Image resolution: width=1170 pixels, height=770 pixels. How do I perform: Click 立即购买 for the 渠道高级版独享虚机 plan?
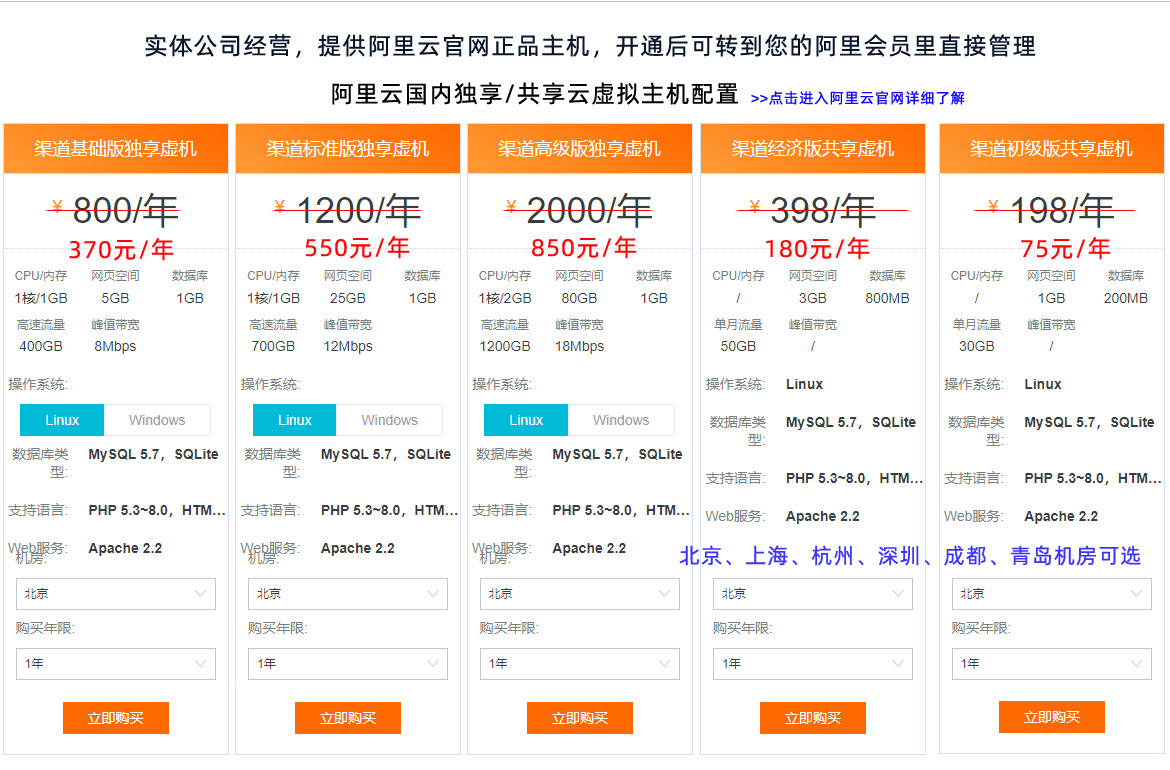(580, 718)
